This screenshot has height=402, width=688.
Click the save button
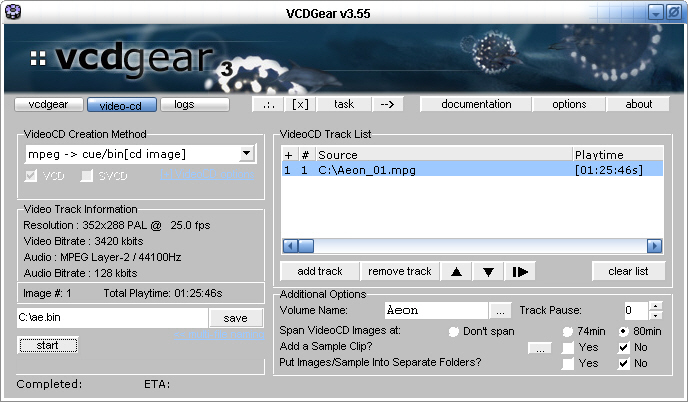[x=236, y=318]
